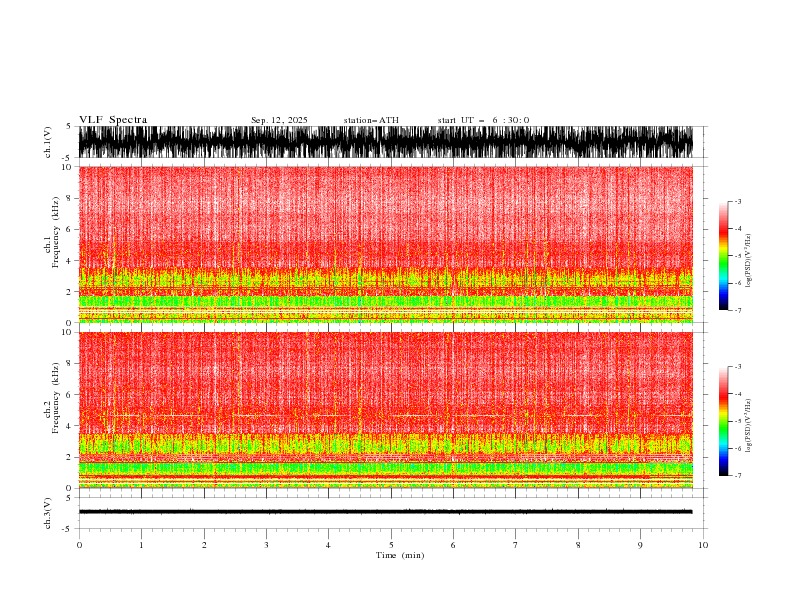The image size is (792, 612).
Task: Click the 'ch.1(V)' waveform axis label
Action: click(x=48, y=142)
